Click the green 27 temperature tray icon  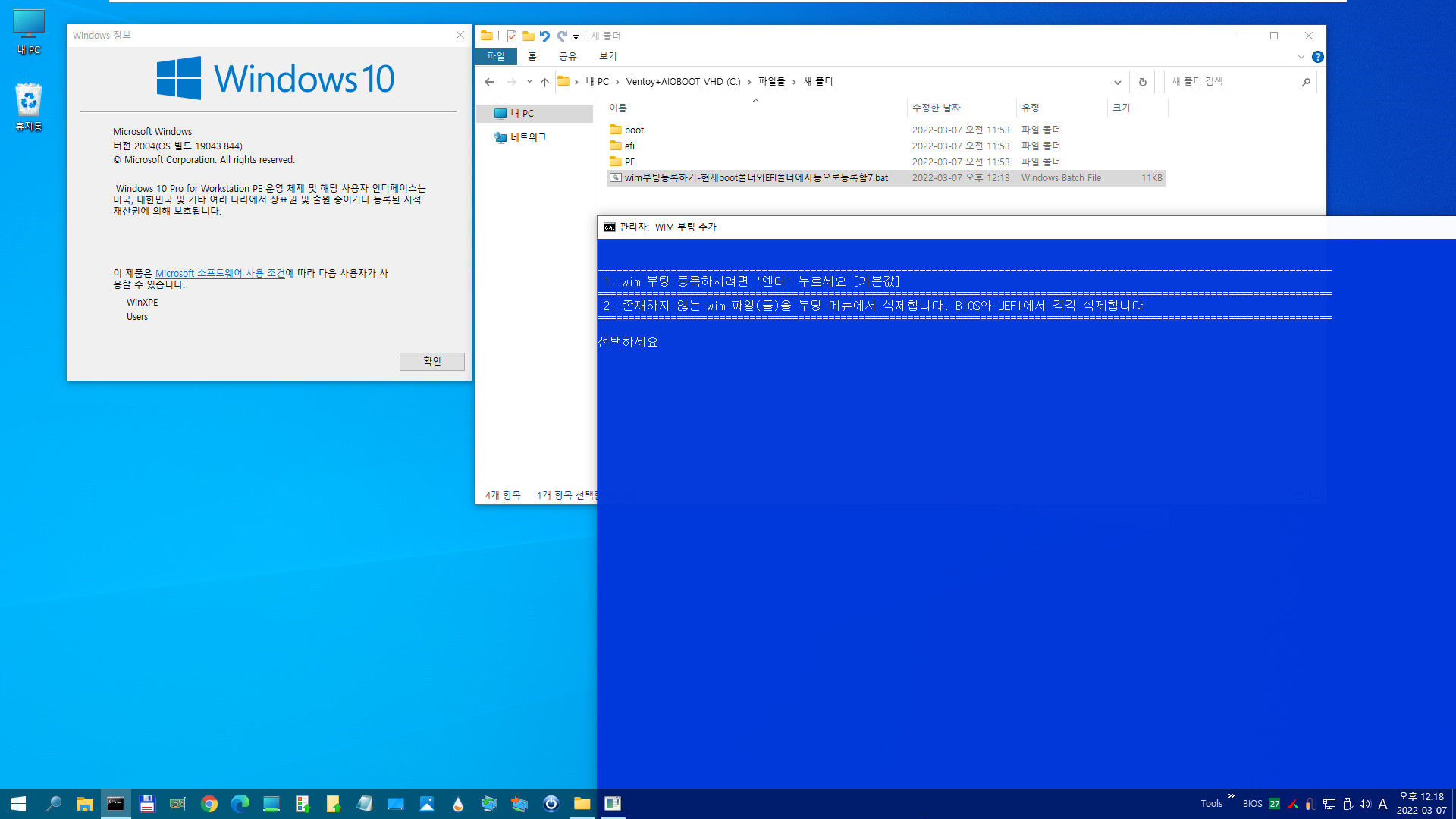click(x=1275, y=804)
